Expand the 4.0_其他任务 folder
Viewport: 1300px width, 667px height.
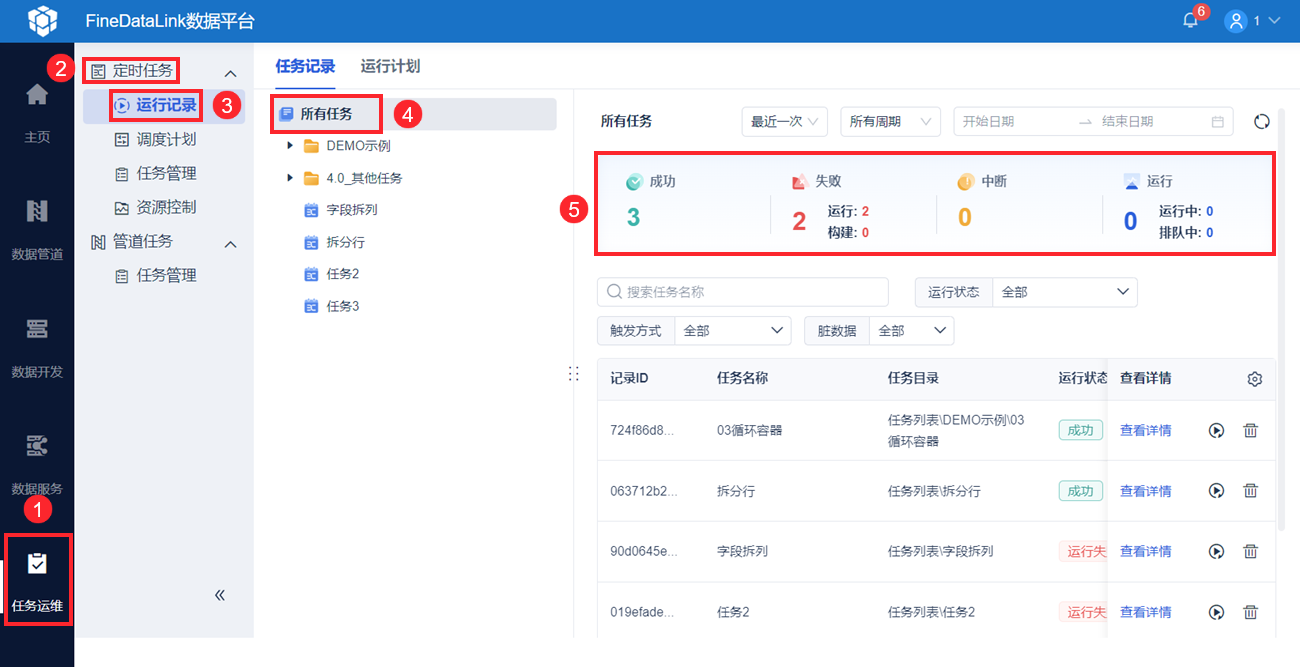coord(290,178)
